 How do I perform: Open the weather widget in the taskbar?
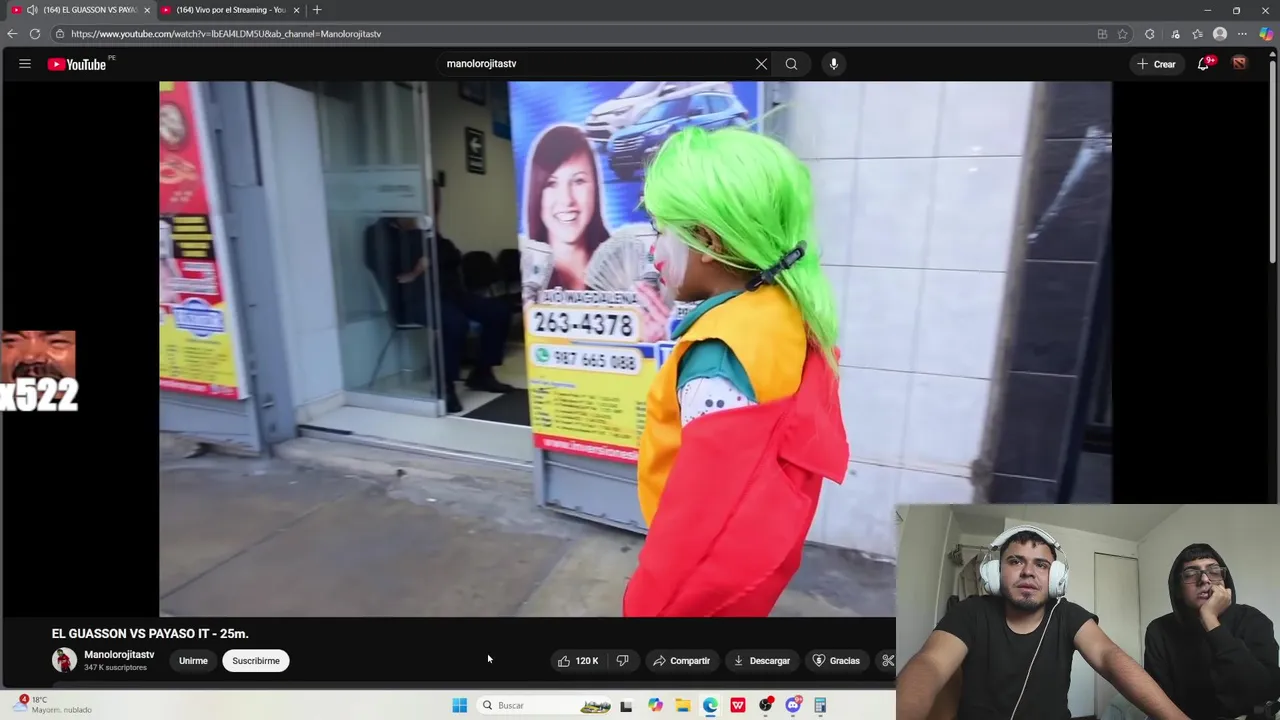coord(52,705)
